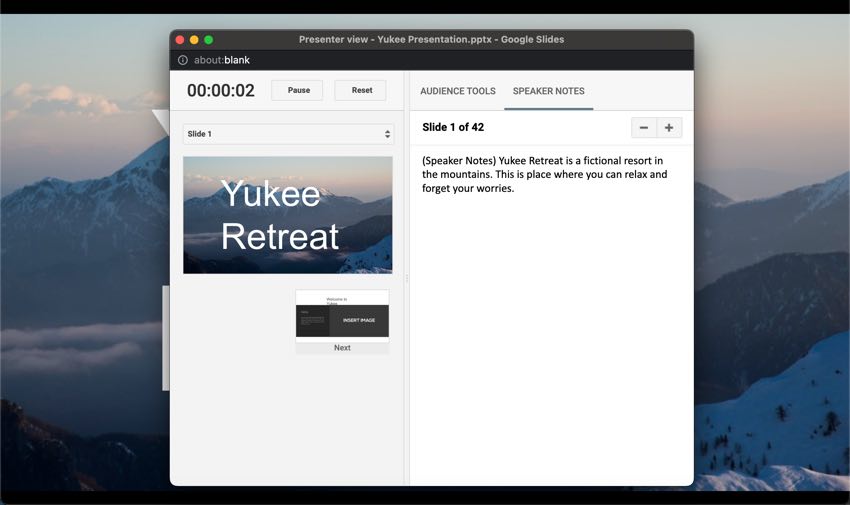Close the Presenter view window
Screen dimensions: 850x505
(x=180, y=40)
